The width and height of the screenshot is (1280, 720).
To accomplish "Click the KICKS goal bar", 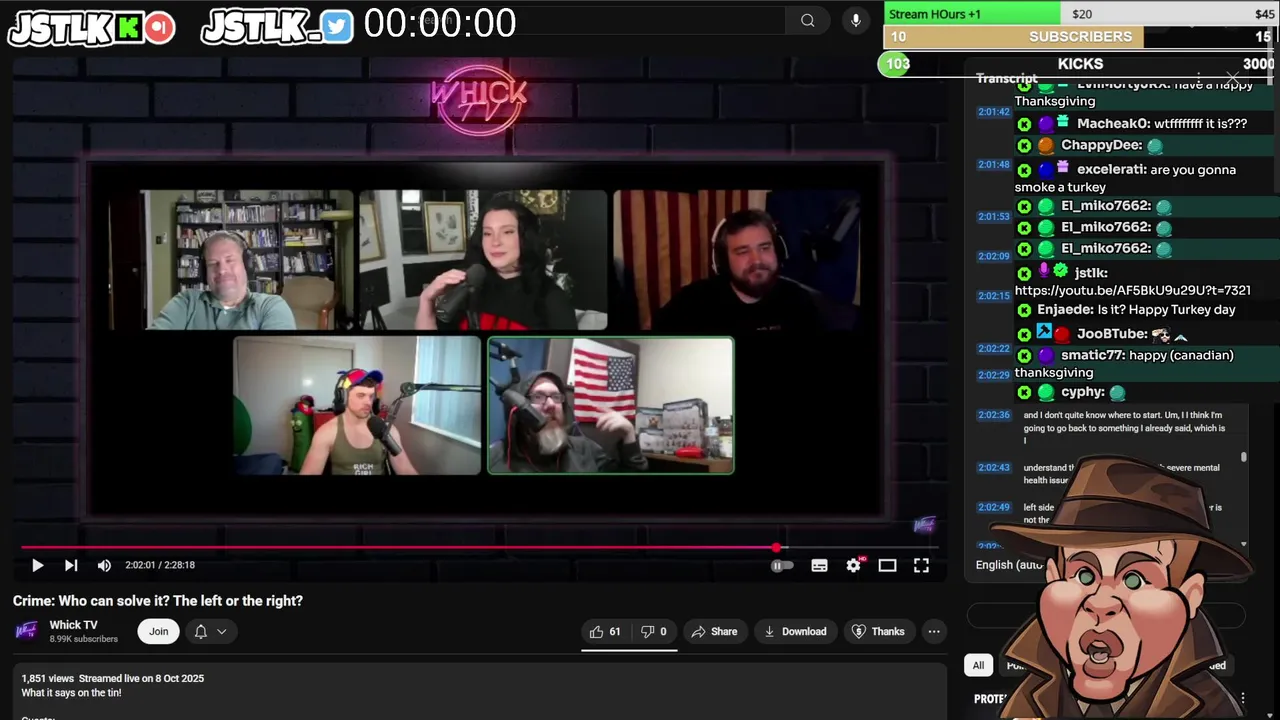I will tap(1078, 64).
